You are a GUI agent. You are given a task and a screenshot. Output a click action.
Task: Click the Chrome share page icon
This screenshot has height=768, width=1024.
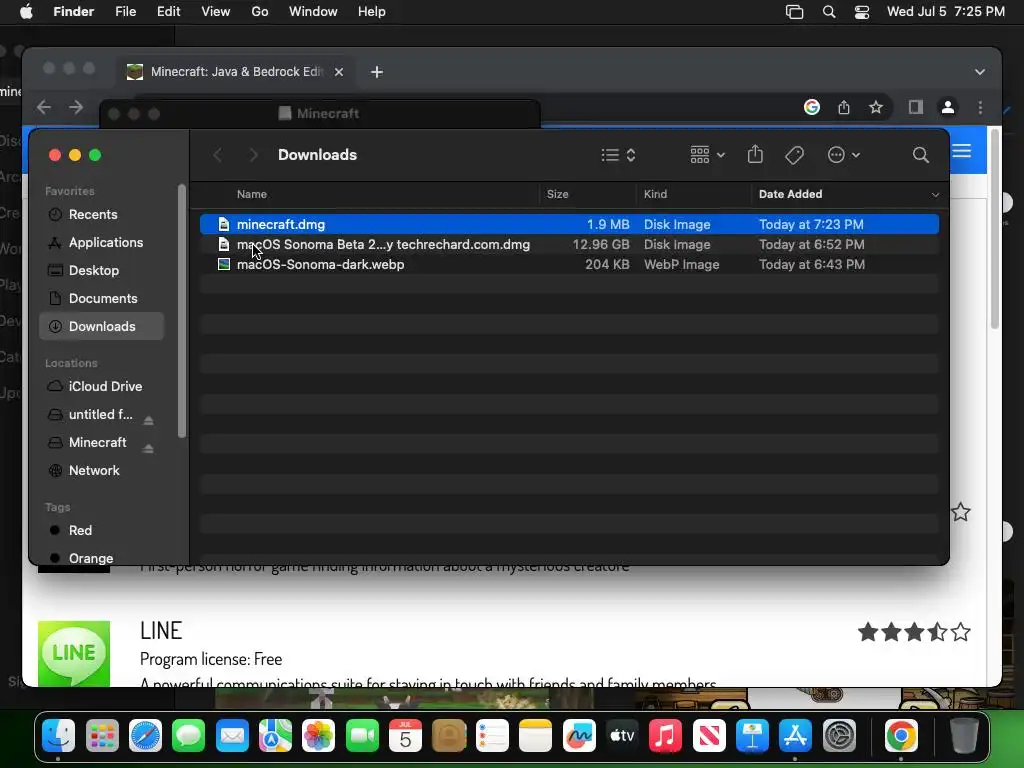(844, 107)
